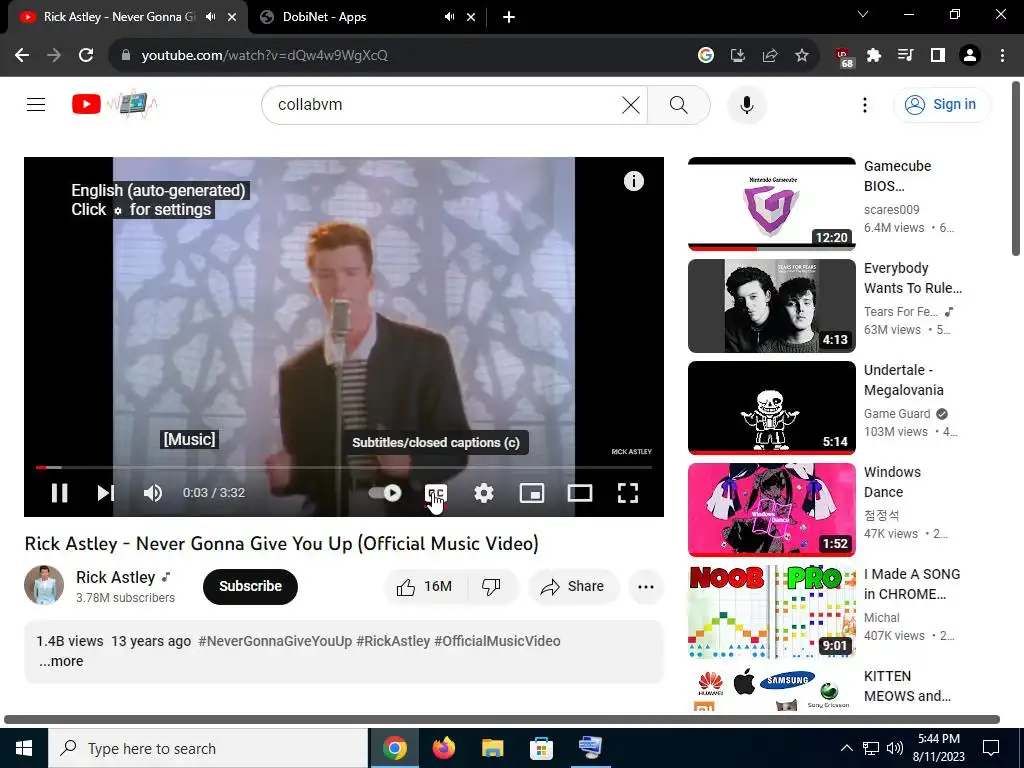Image resolution: width=1024 pixels, height=768 pixels.
Task: Close the DobiNet - Apps tab
Action: point(471,17)
